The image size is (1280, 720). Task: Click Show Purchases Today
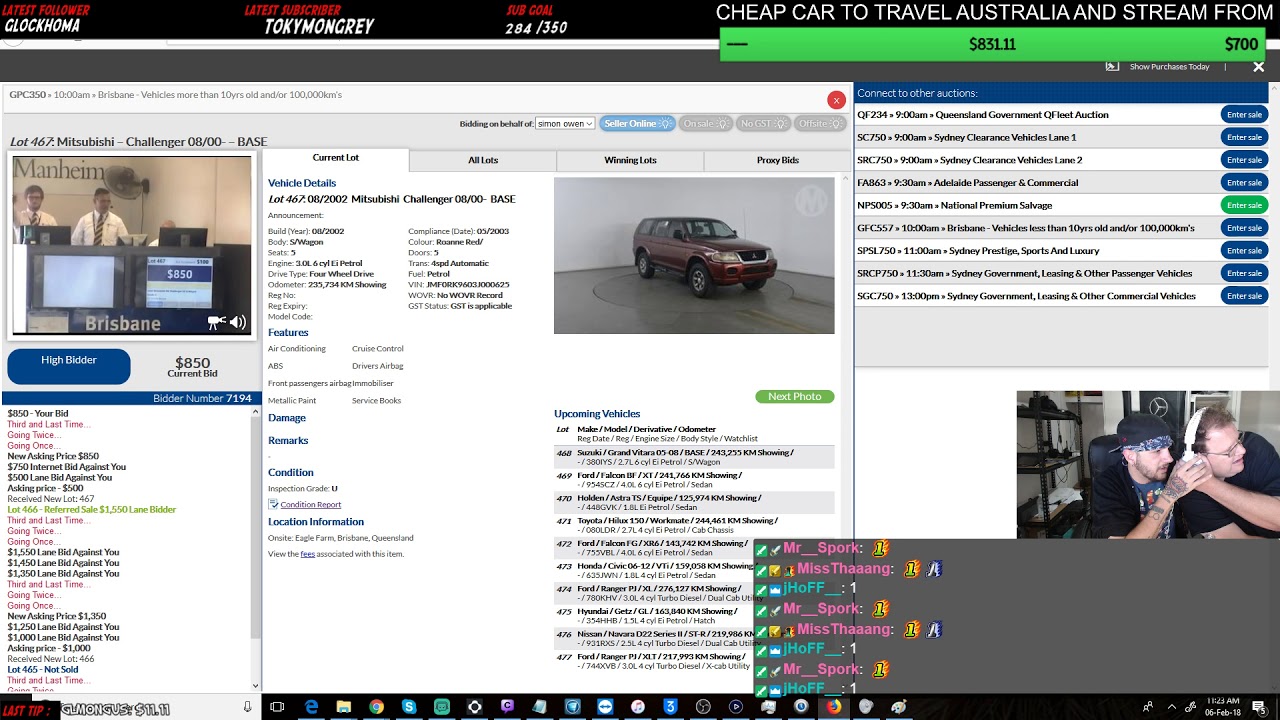(x=1169, y=67)
